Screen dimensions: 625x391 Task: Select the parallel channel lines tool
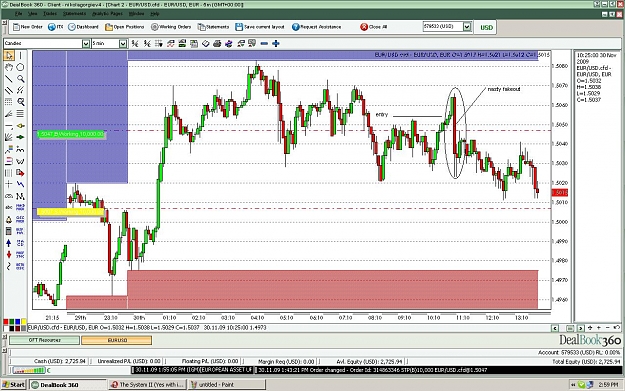[x=9, y=90]
